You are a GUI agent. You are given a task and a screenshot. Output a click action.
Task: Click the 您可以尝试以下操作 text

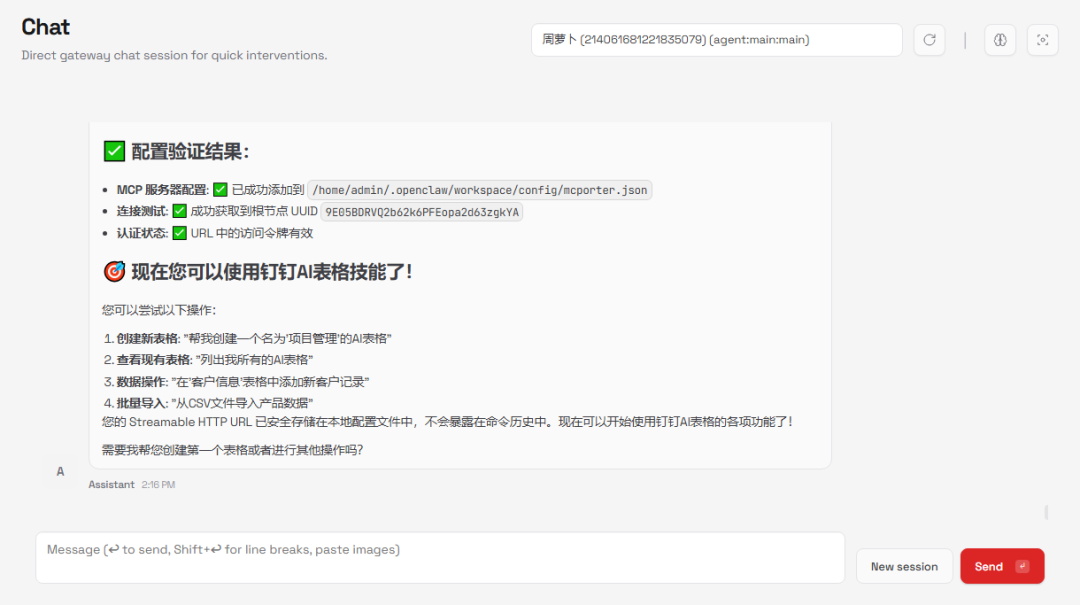click(159, 310)
